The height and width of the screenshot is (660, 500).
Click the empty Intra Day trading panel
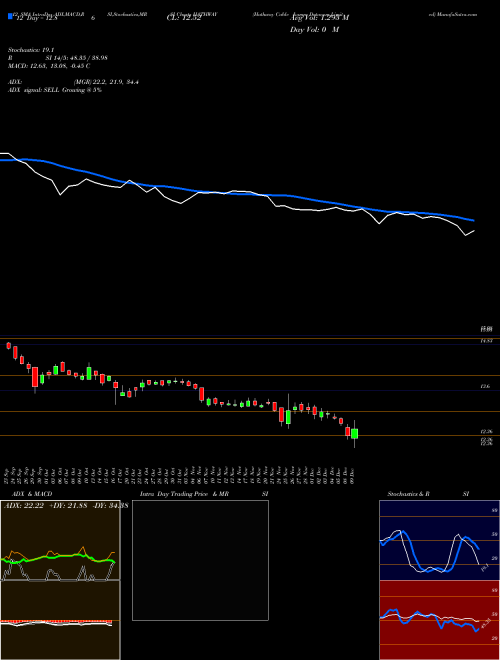point(200,560)
